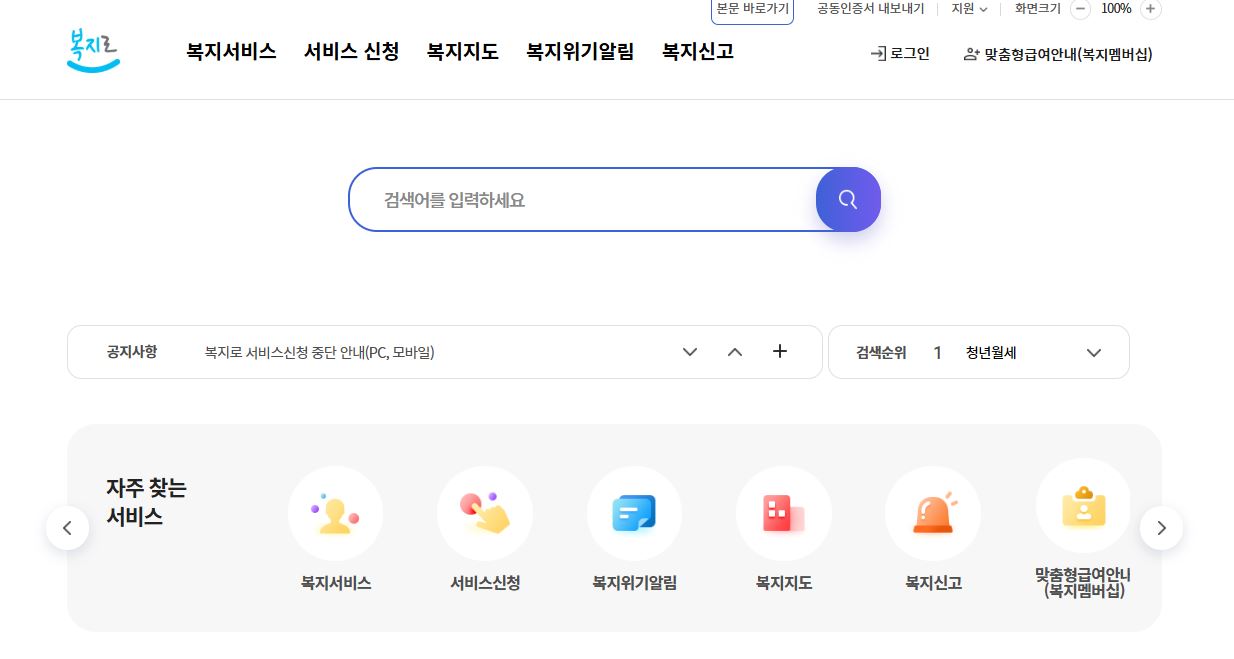
Task: Click the 서비스신청 hand-click icon
Action: (x=485, y=513)
